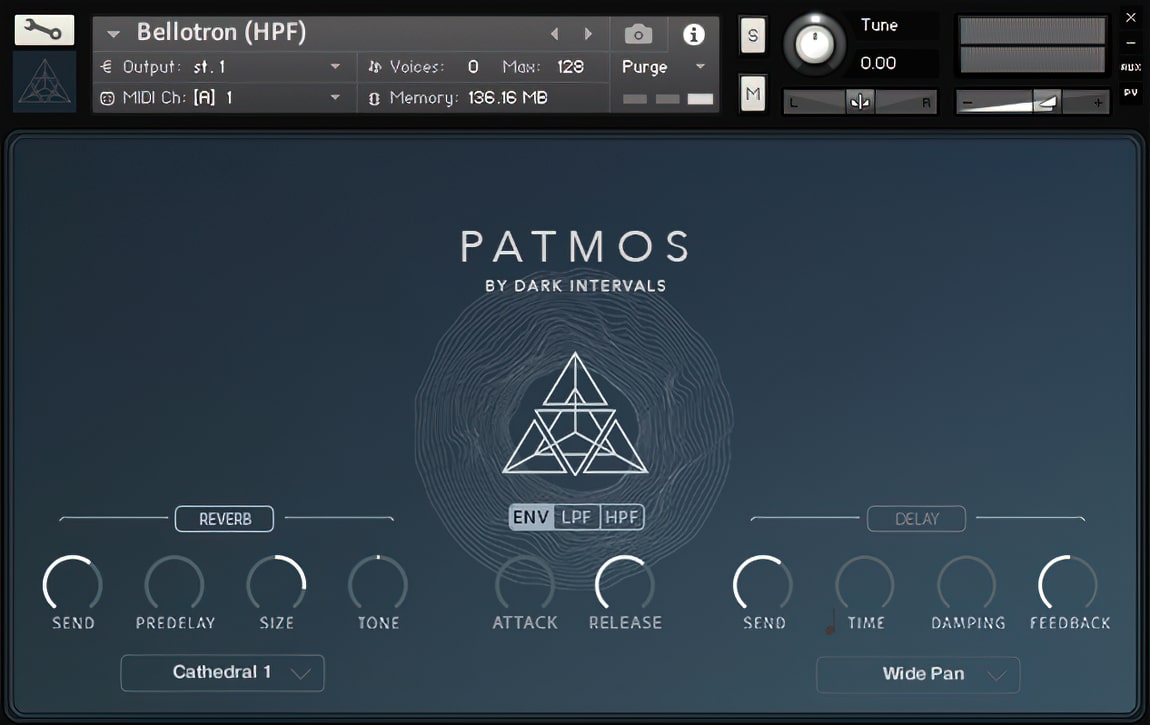Select the ENV tab
This screenshot has height=725, width=1150.
tap(531, 518)
